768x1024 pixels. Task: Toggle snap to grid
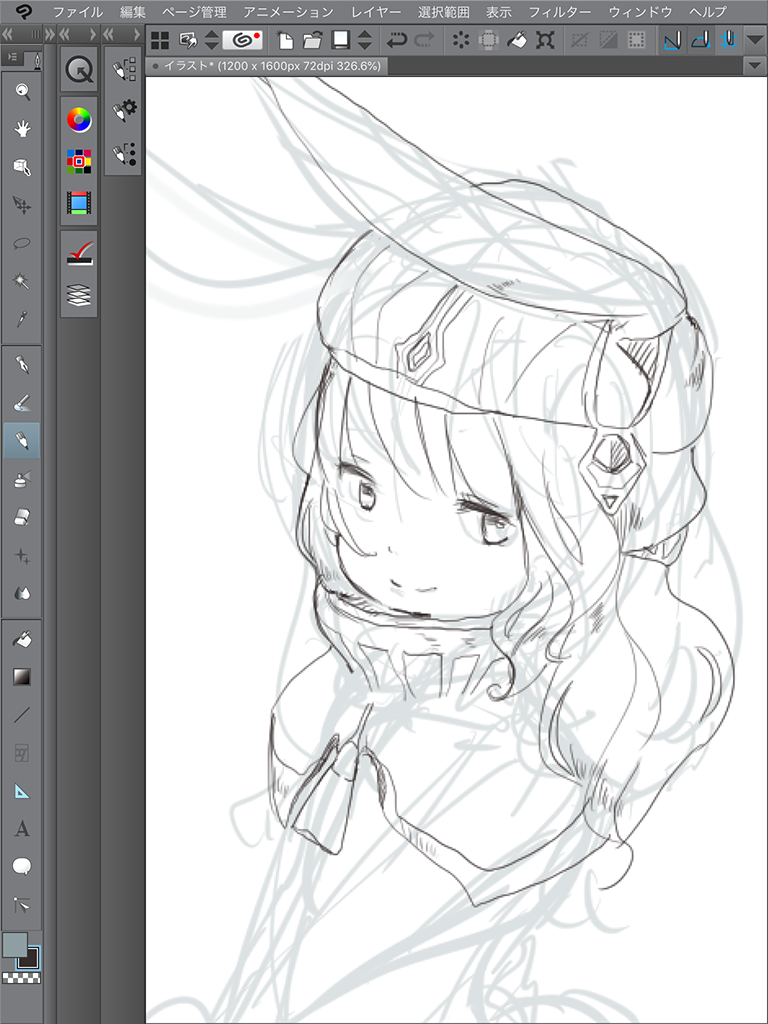[729, 40]
